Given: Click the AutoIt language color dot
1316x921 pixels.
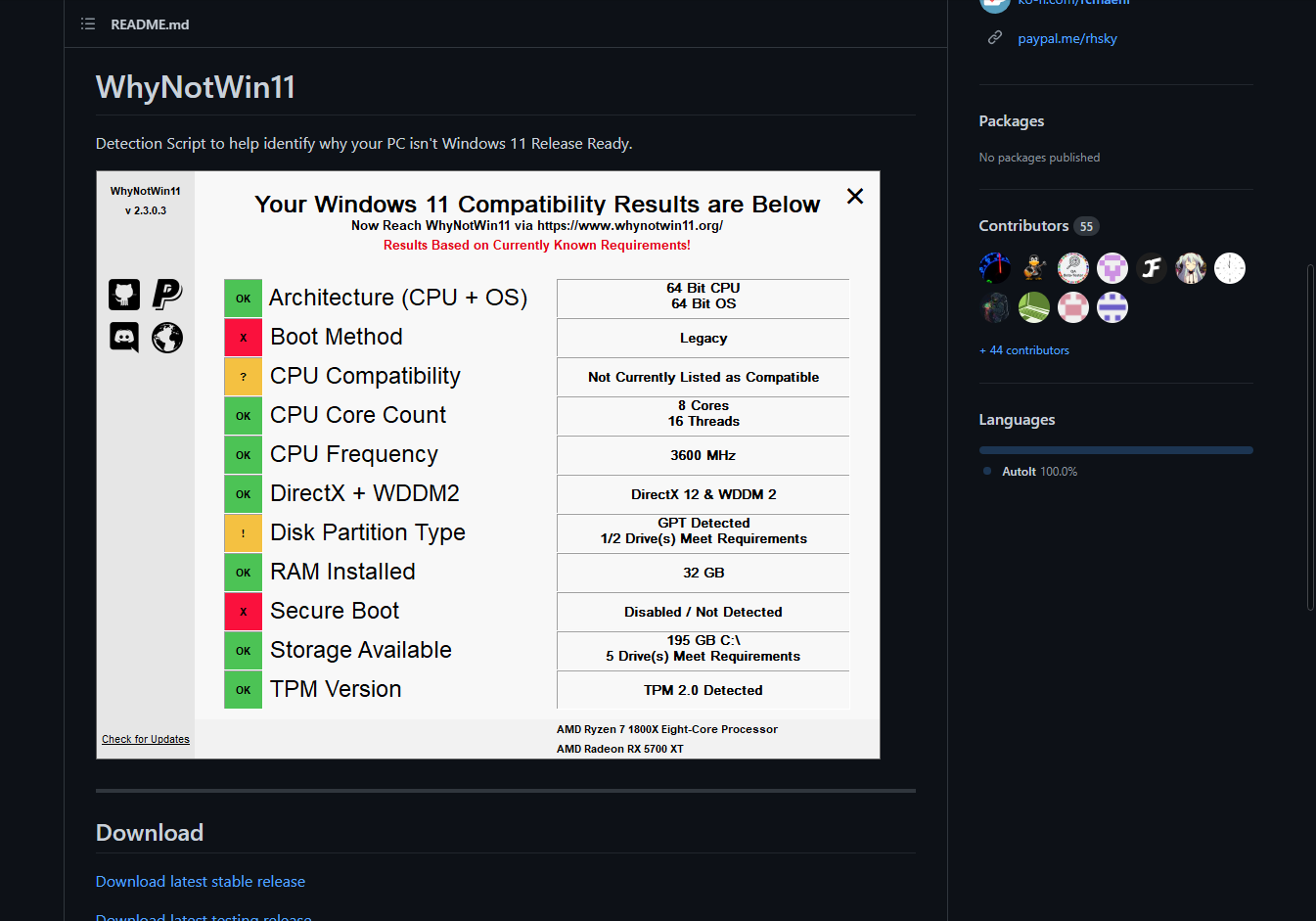Looking at the screenshot, I should [987, 471].
